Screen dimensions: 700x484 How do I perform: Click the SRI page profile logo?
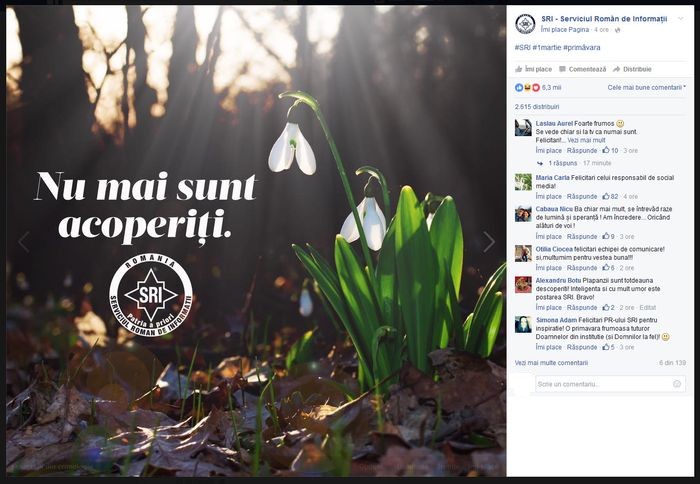click(525, 24)
